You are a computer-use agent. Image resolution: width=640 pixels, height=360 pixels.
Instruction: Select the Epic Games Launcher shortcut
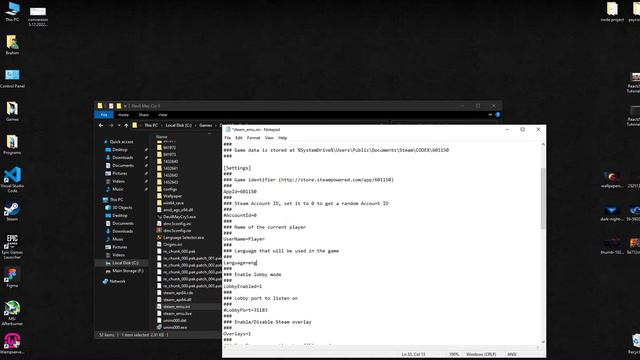click(12, 247)
